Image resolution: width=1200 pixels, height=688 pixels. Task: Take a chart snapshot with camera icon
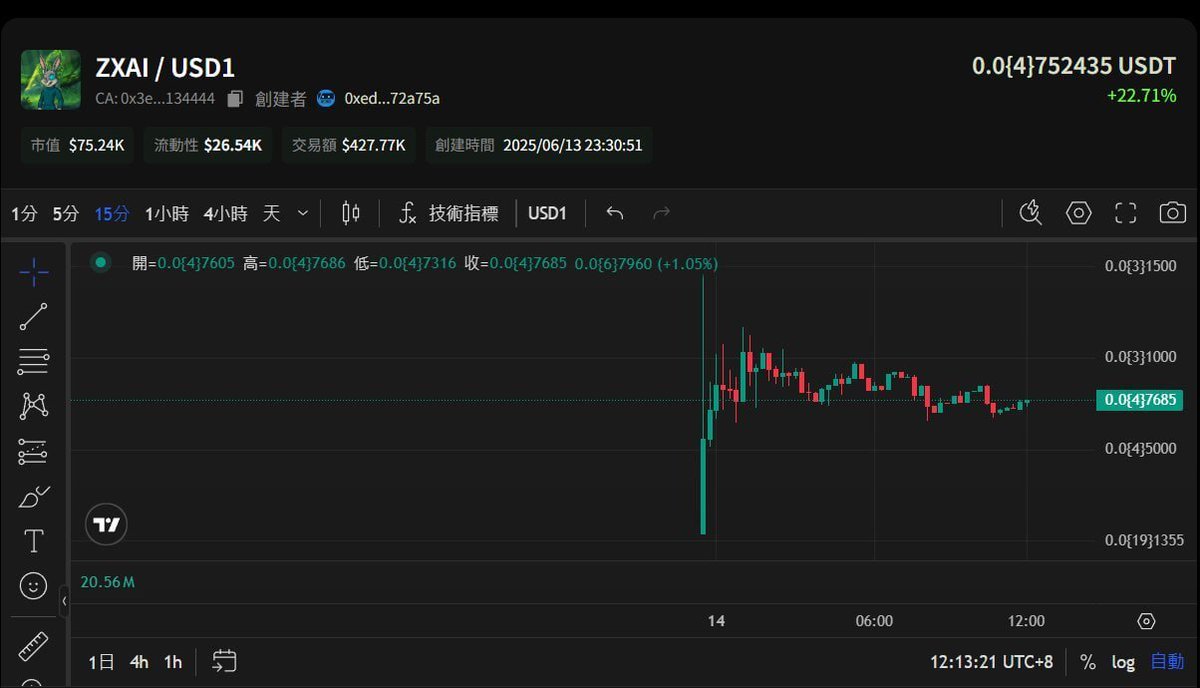coord(1173,213)
